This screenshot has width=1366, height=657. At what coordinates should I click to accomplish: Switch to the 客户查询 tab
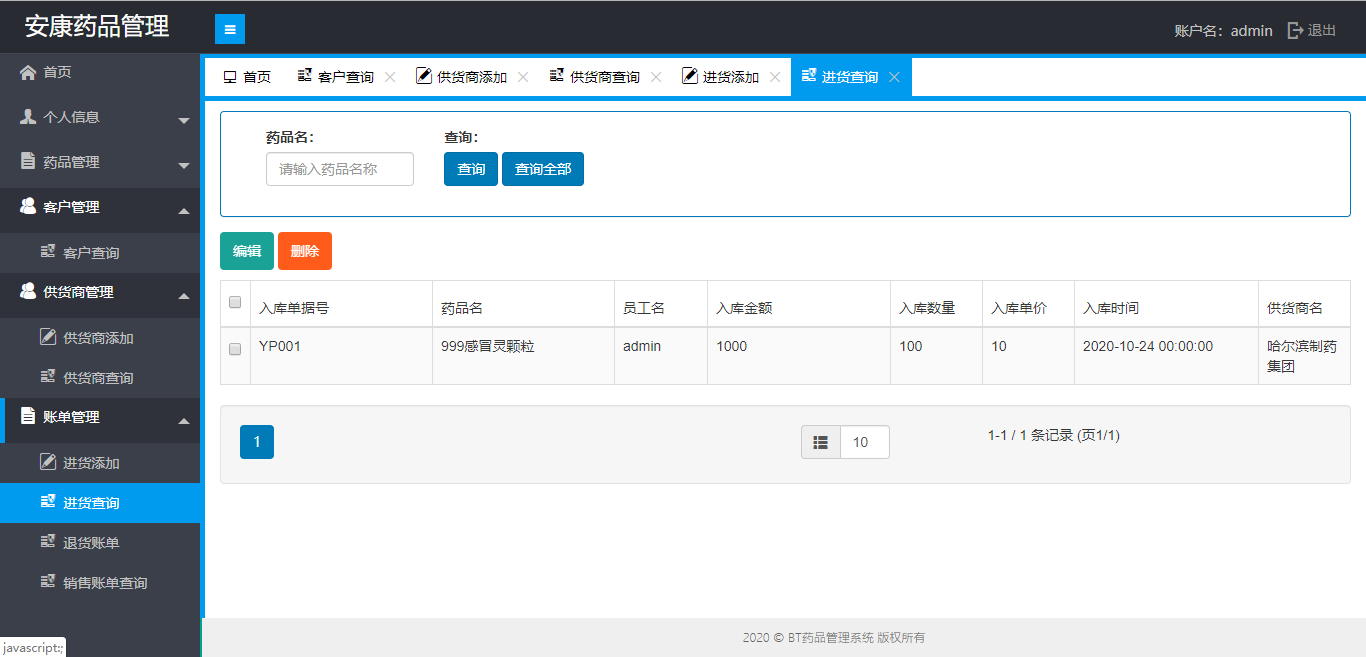pyautogui.click(x=345, y=77)
